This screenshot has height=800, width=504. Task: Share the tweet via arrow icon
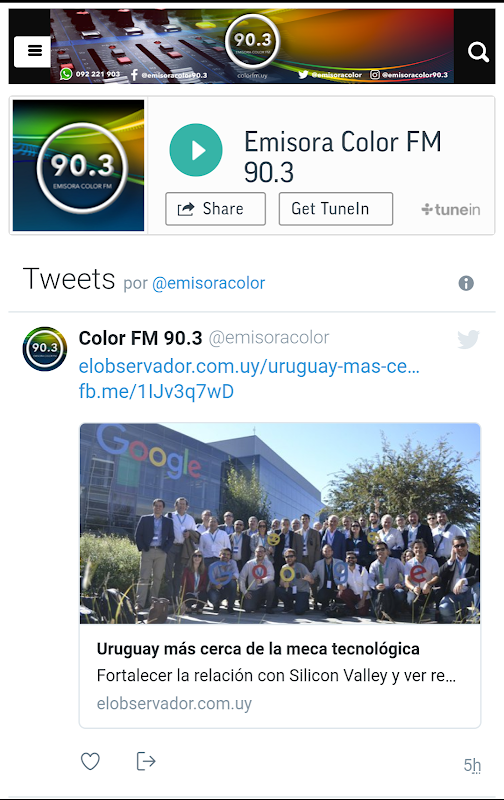tap(146, 761)
